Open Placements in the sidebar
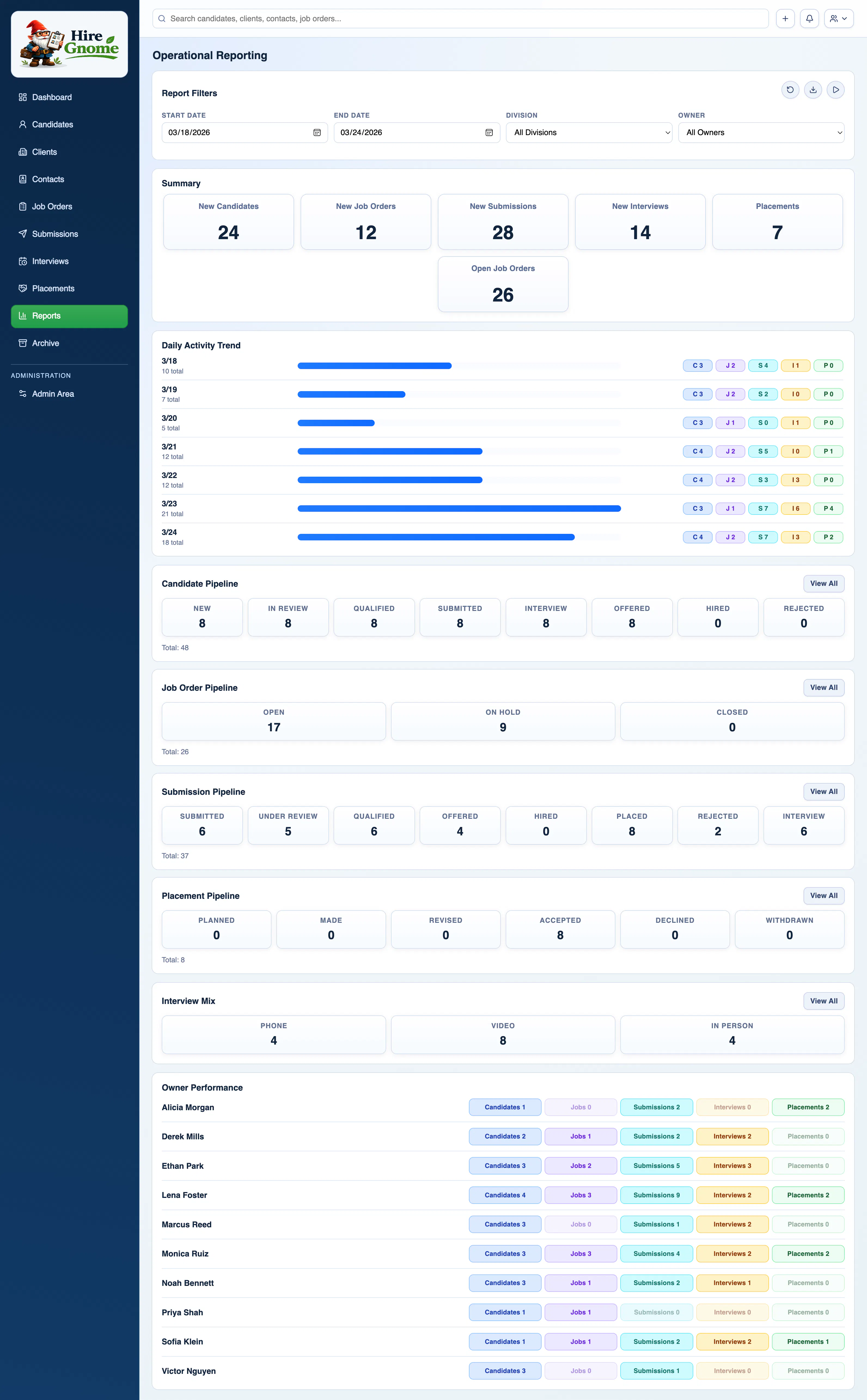This screenshot has width=867, height=1400. tap(69, 288)
